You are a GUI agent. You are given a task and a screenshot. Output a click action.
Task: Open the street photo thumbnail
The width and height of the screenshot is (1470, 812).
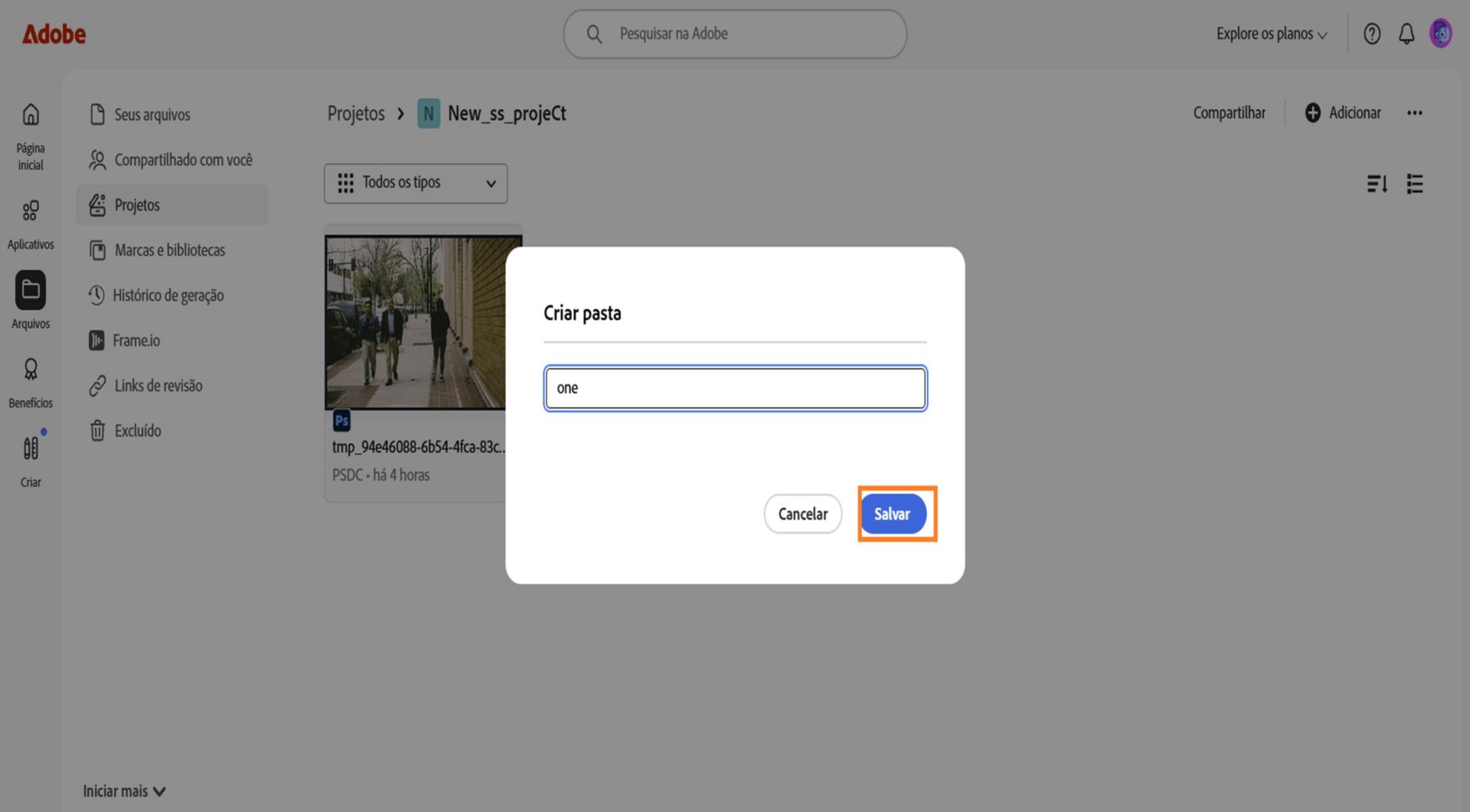click(415, 322)
